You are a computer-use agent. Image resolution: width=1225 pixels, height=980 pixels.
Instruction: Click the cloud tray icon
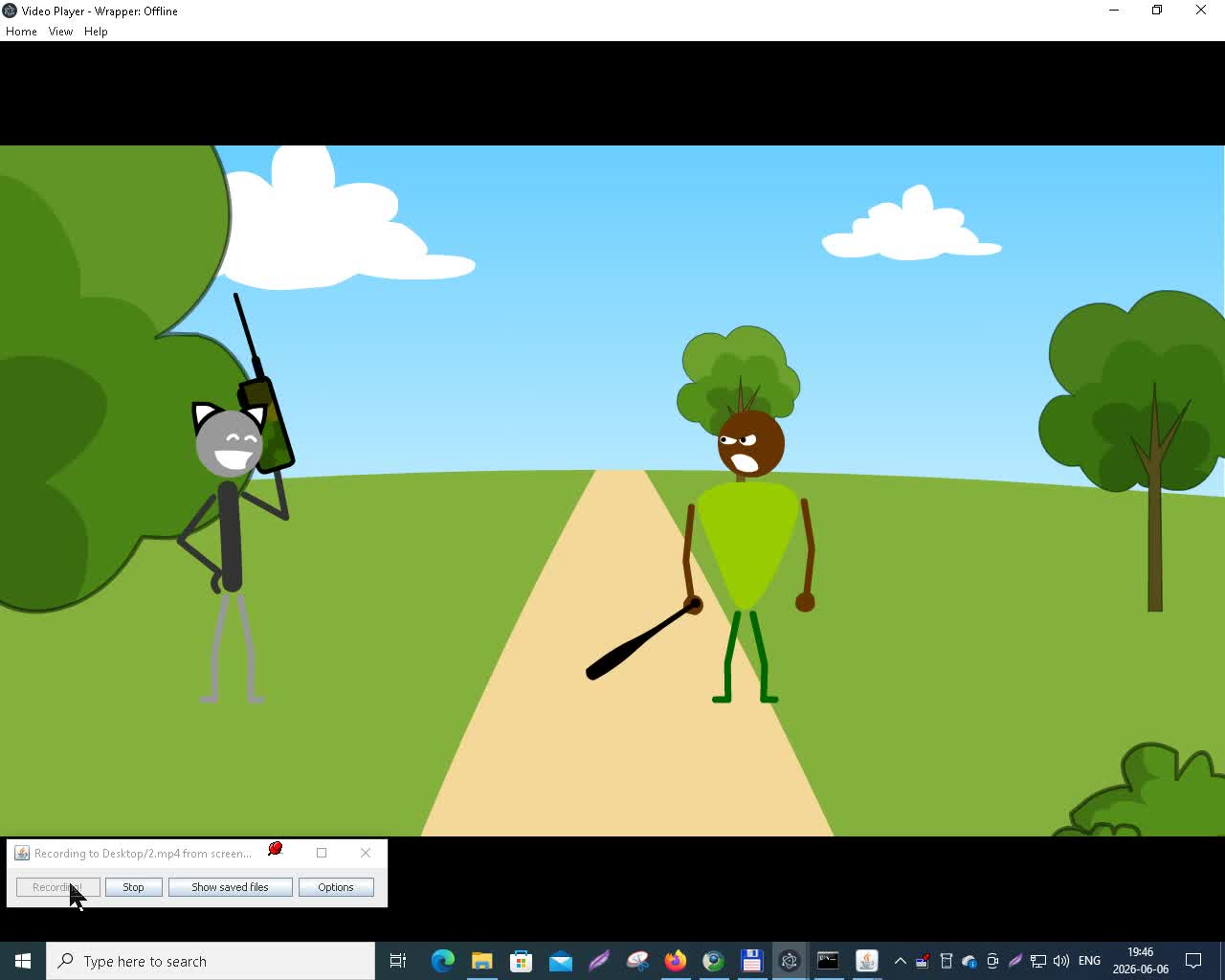click(969, 961)
